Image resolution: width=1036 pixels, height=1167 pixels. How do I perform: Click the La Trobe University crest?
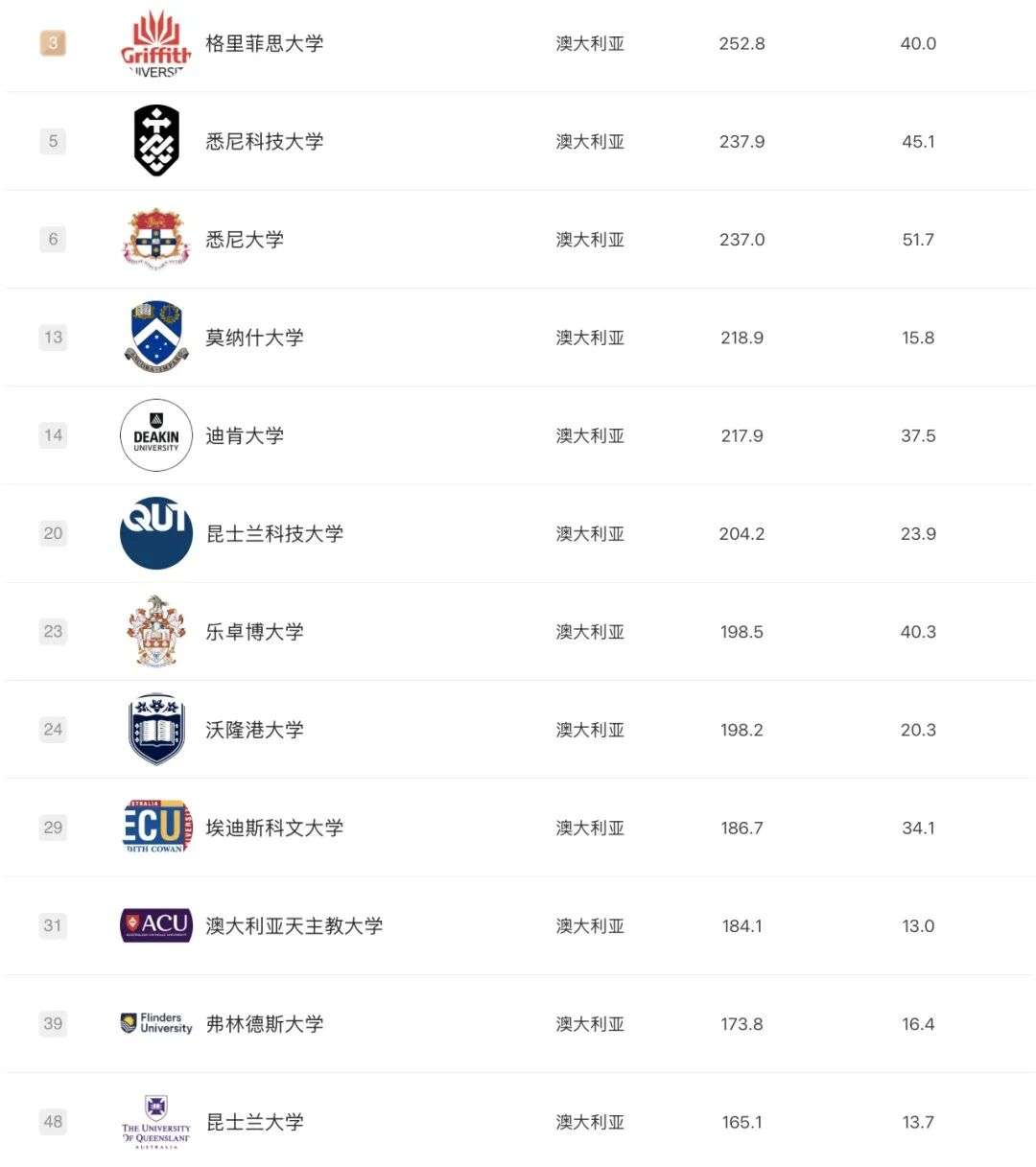tap(156, 631)
